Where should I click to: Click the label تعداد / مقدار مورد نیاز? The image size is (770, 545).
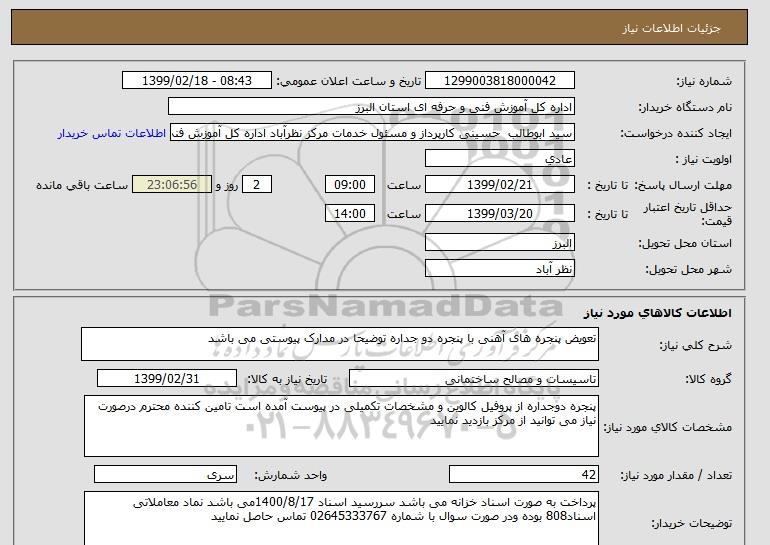click(x=676, y=475)
